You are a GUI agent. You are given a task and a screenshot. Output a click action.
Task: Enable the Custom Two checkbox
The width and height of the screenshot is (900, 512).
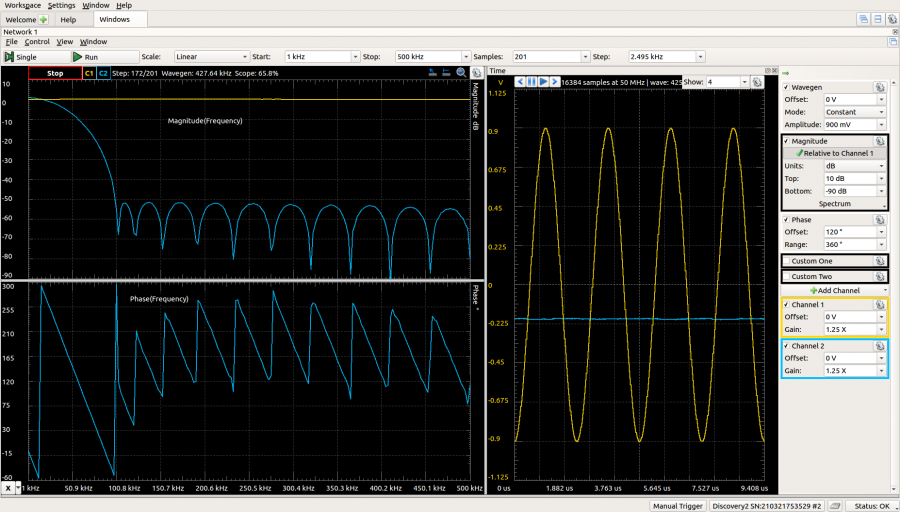786,277
